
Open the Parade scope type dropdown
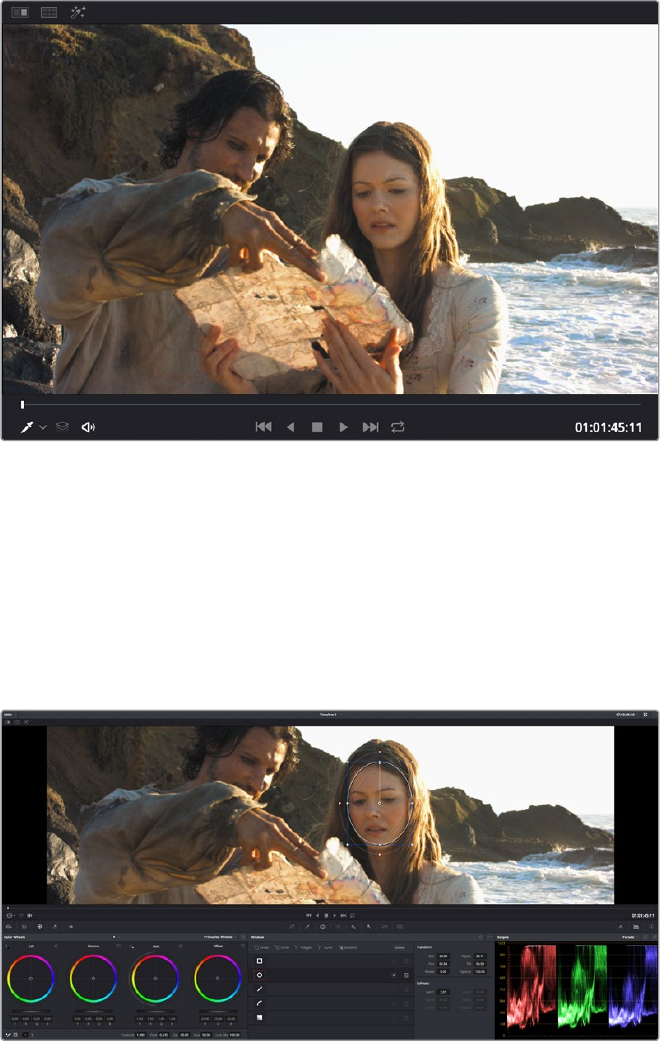click(628, 937)
